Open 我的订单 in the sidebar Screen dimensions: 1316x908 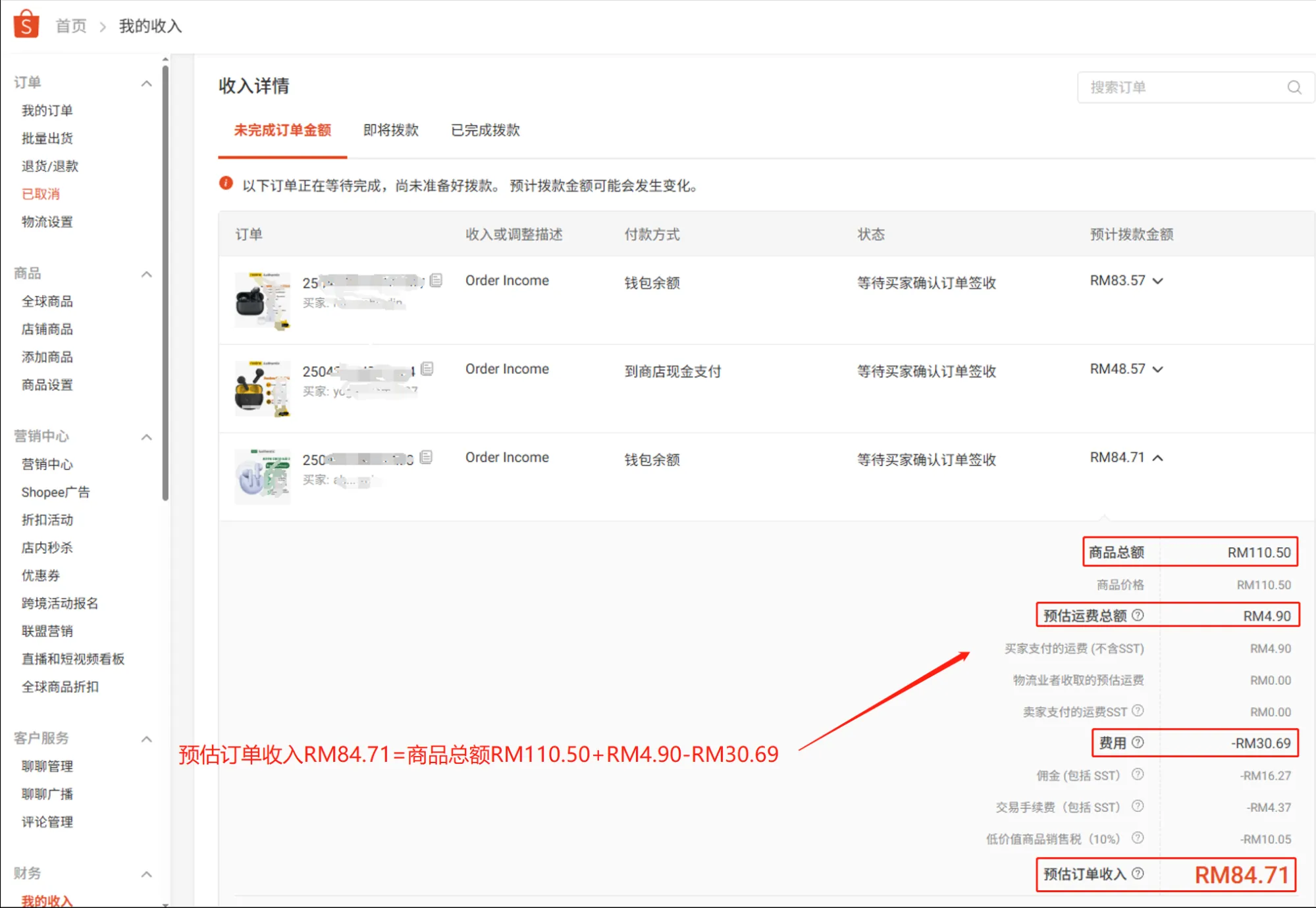pos(46,110)
